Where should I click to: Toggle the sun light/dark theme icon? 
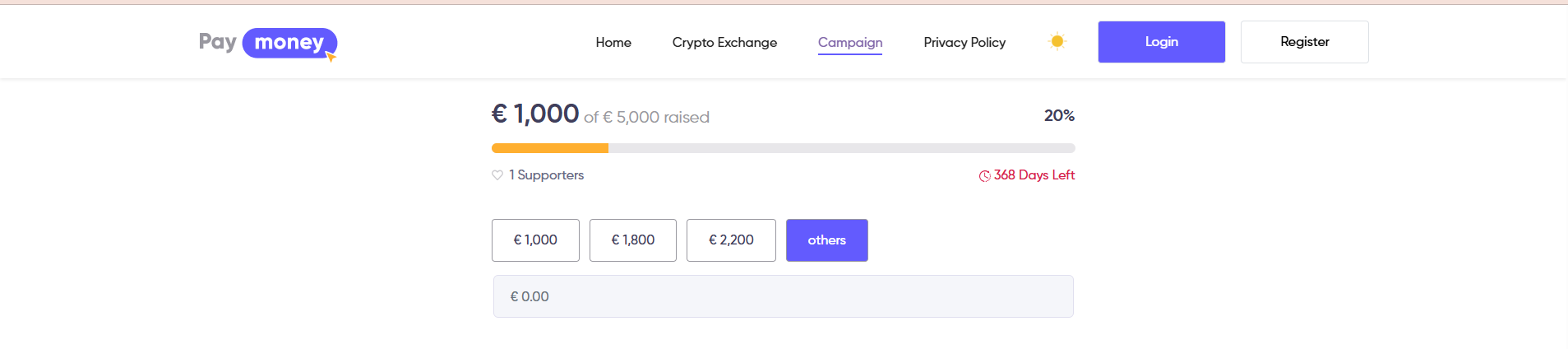1057,41
